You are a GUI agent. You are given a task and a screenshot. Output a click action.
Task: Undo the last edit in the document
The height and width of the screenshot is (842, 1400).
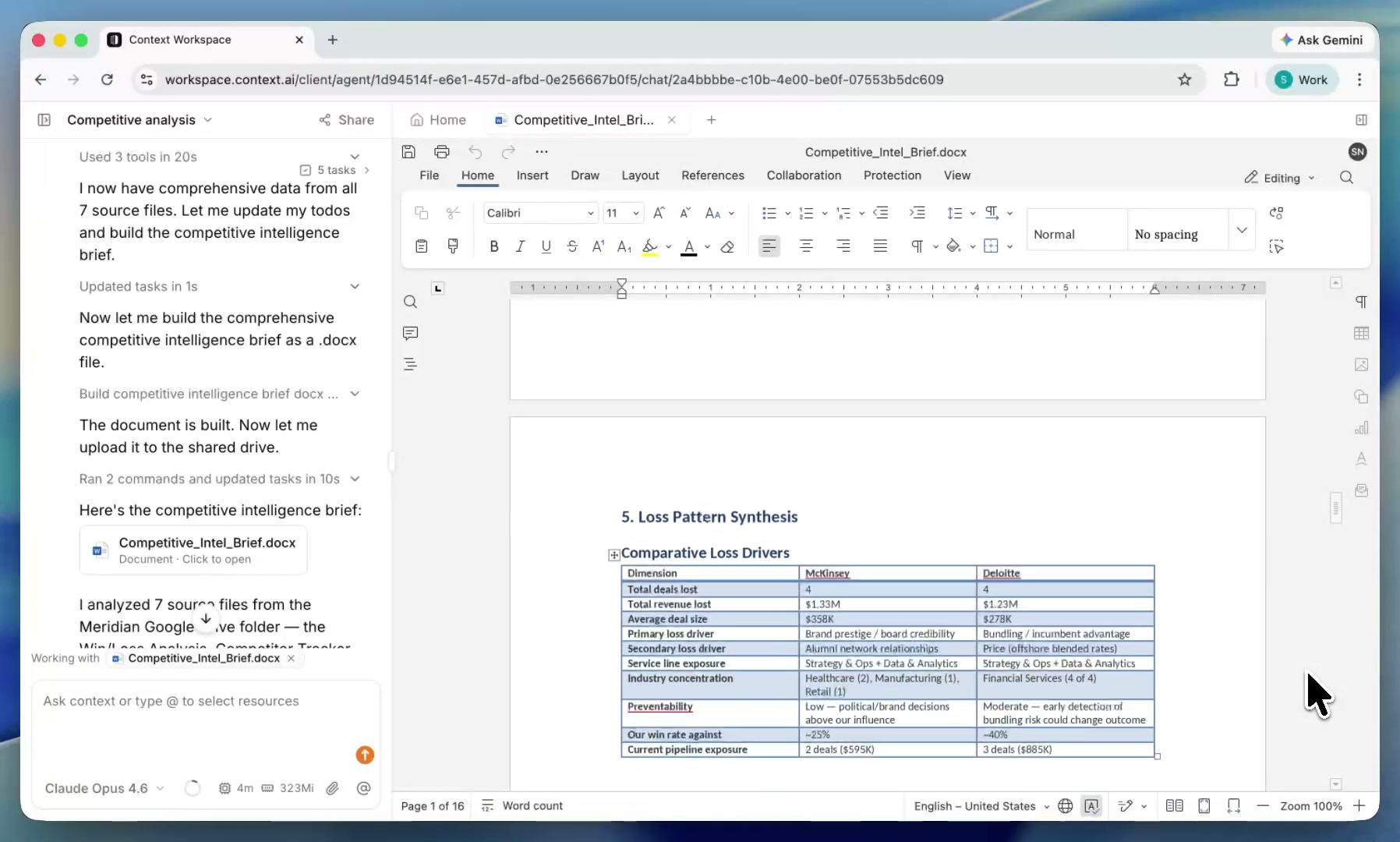click(x=476, y=152)
